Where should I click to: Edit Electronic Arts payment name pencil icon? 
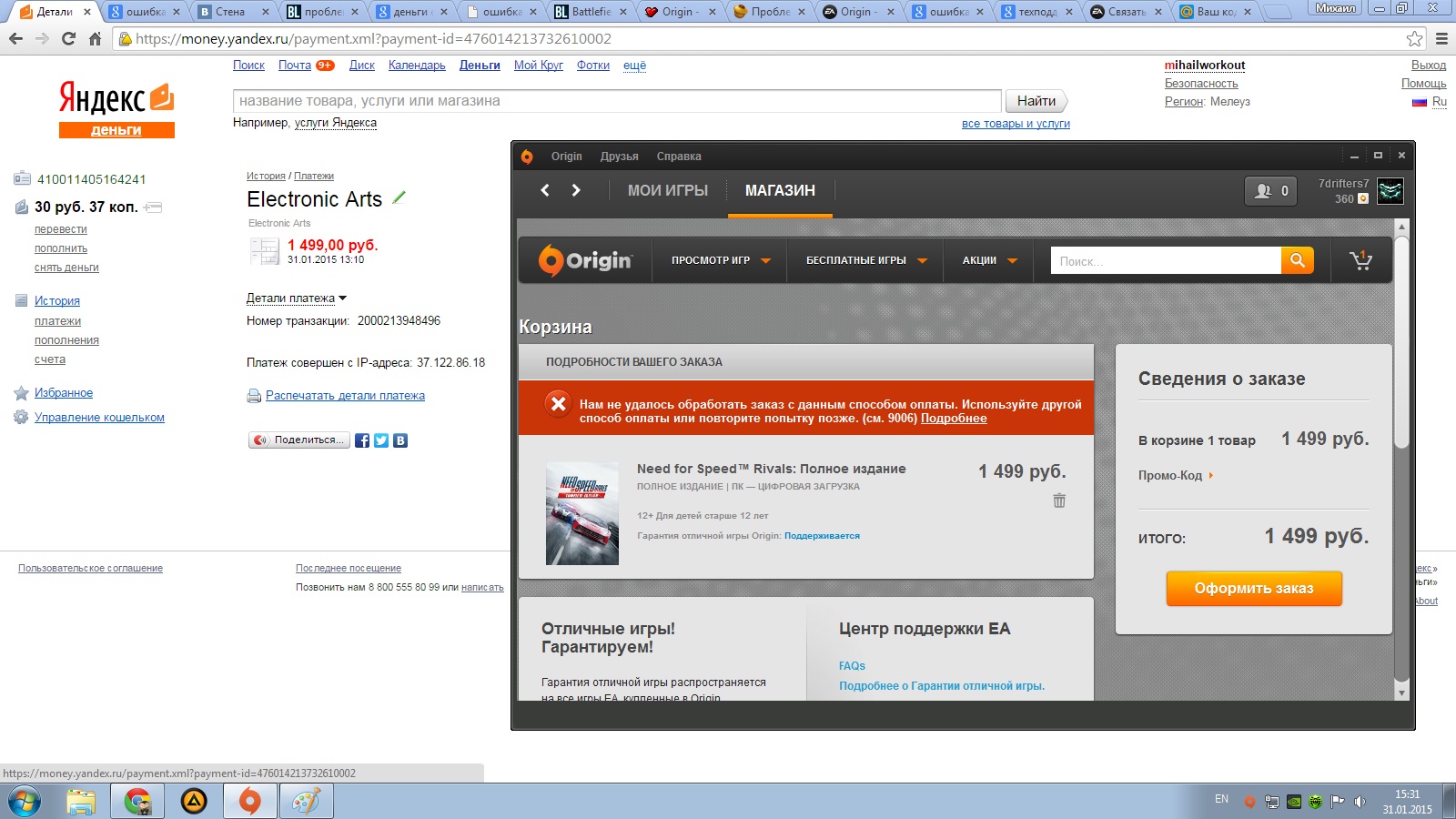(x=399, y=197)
